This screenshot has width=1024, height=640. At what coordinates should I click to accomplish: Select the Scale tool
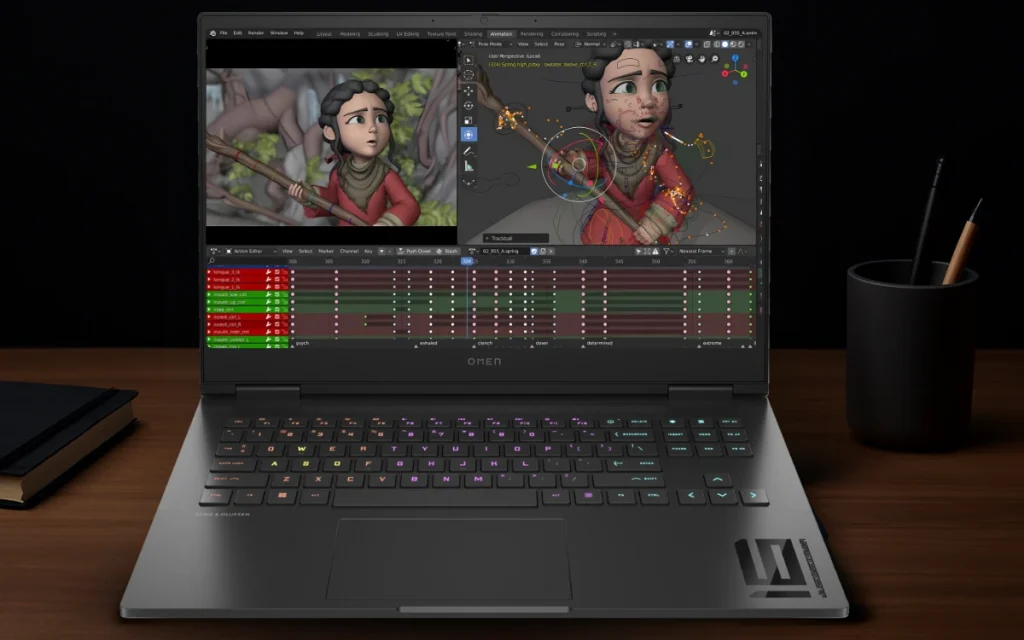point(468,121)
